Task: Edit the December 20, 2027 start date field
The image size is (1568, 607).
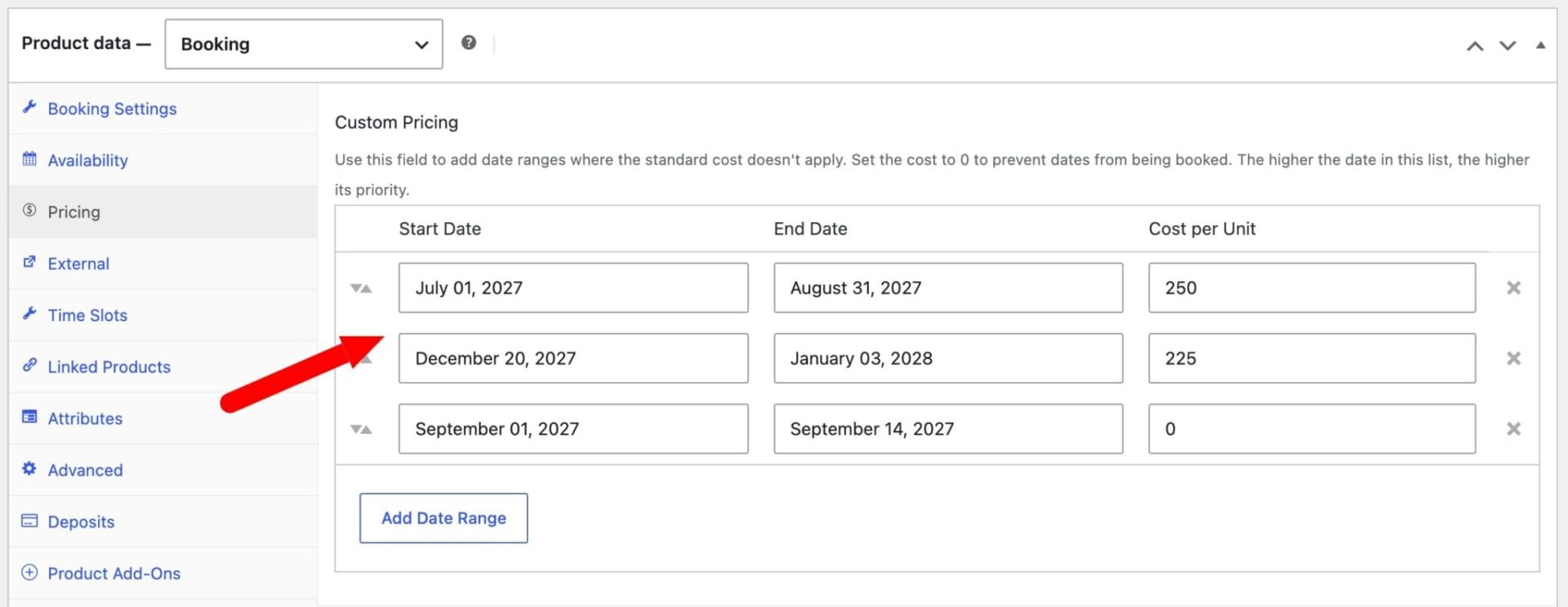Action: 573,358
